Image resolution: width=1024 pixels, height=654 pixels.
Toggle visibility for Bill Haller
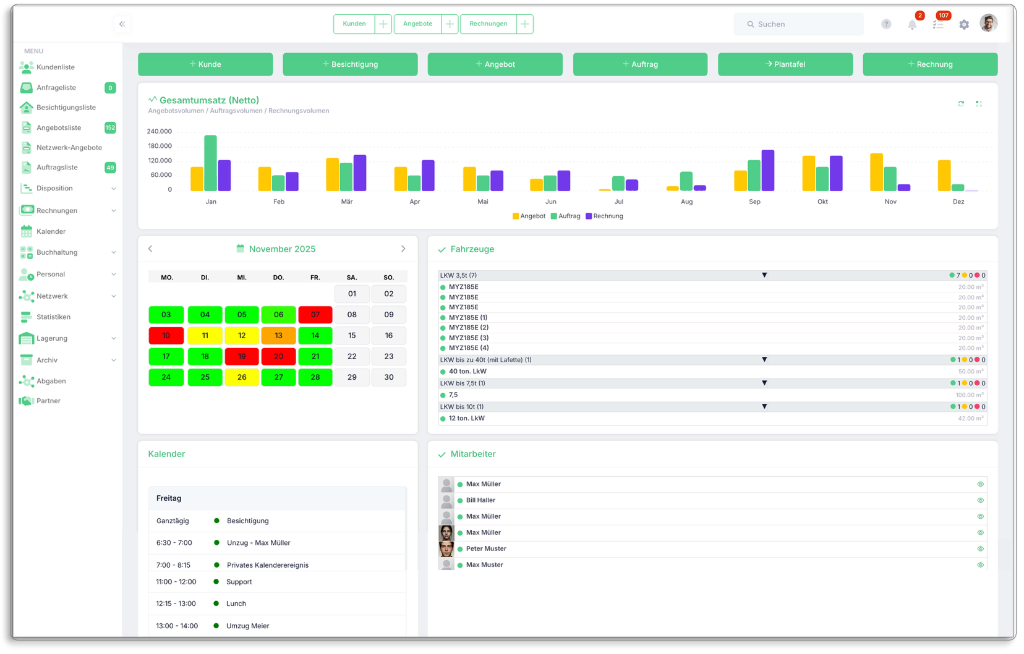[980, 500]
